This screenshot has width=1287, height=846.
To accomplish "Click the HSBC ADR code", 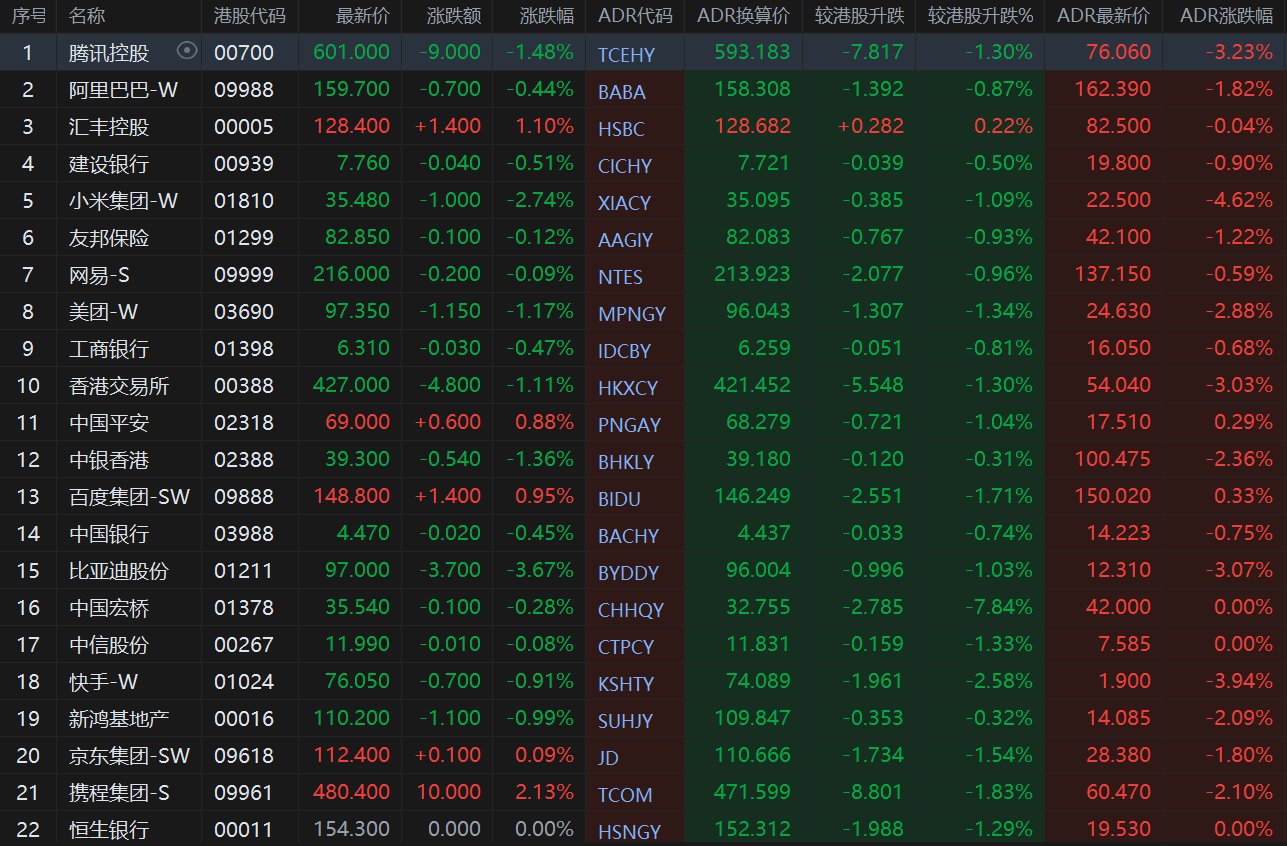I will (x=621, y=129).
